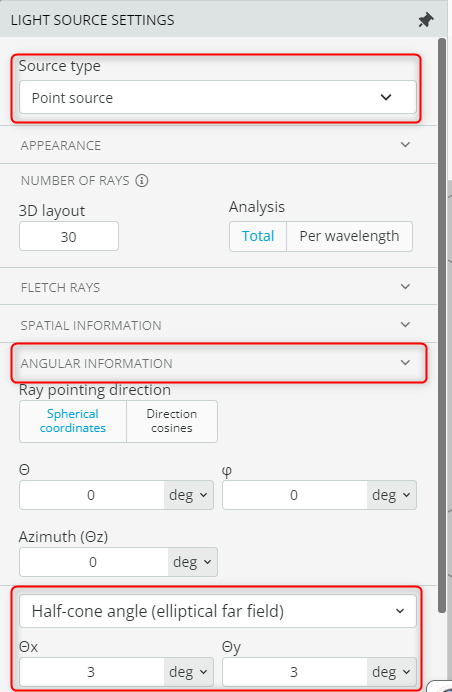Screen dimensions: 452x692
Task: Click the Θx half-cone input field
Action: [92, 672]
